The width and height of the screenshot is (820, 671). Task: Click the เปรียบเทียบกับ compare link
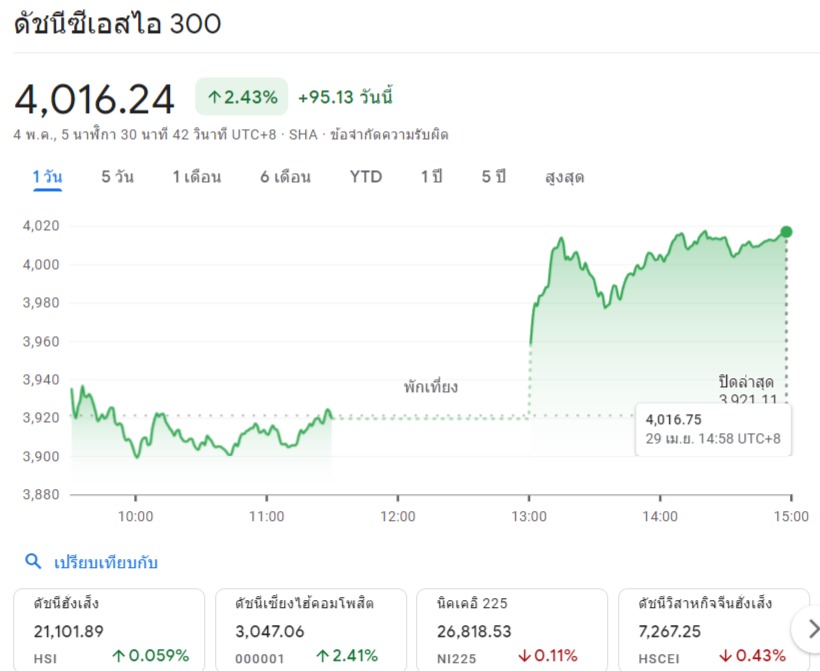[x=106, y=562]
